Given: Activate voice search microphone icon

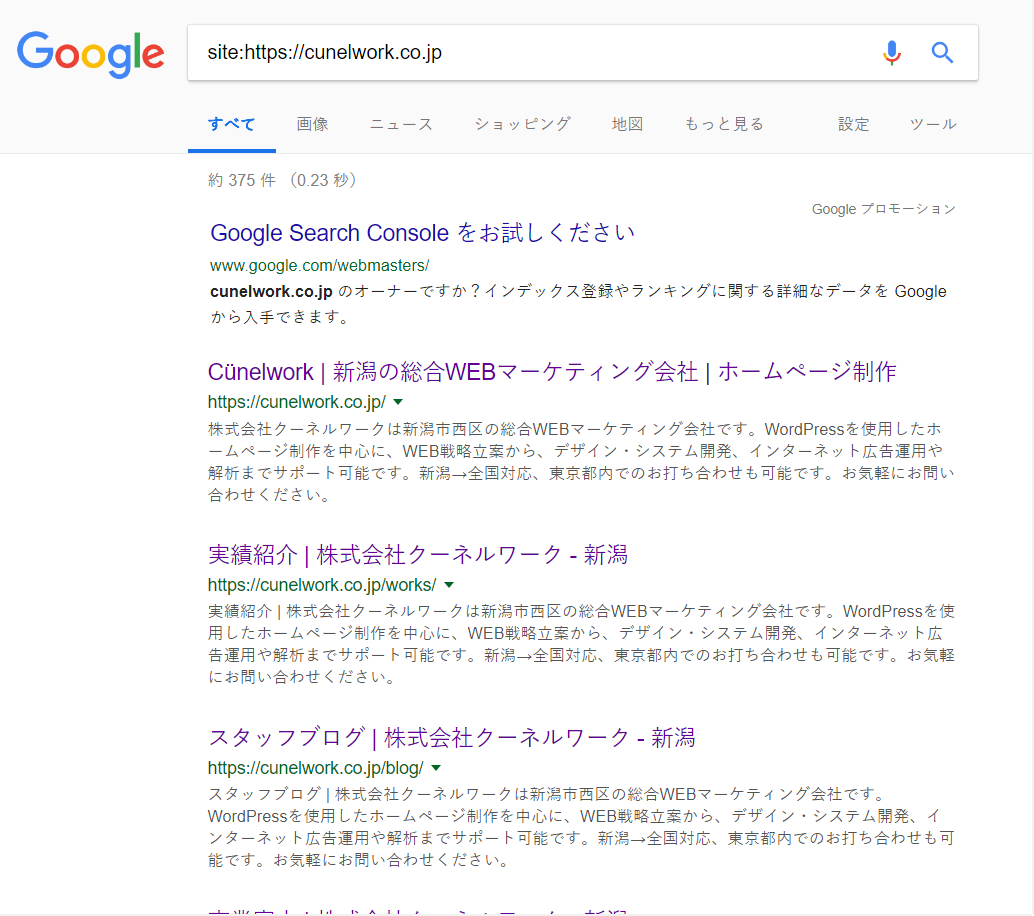Looking at the screenshot, I should tap(892, 53).
